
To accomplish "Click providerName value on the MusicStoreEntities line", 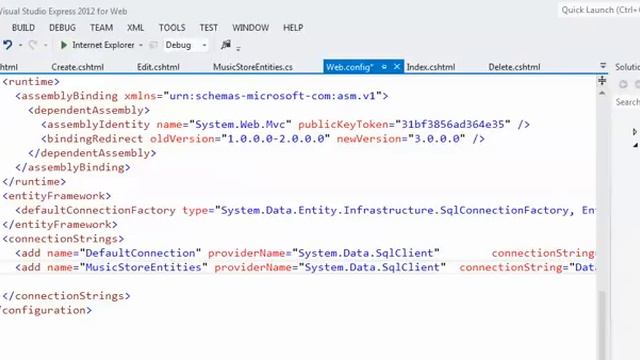I will pyautogui.click(x=372, y=267).
